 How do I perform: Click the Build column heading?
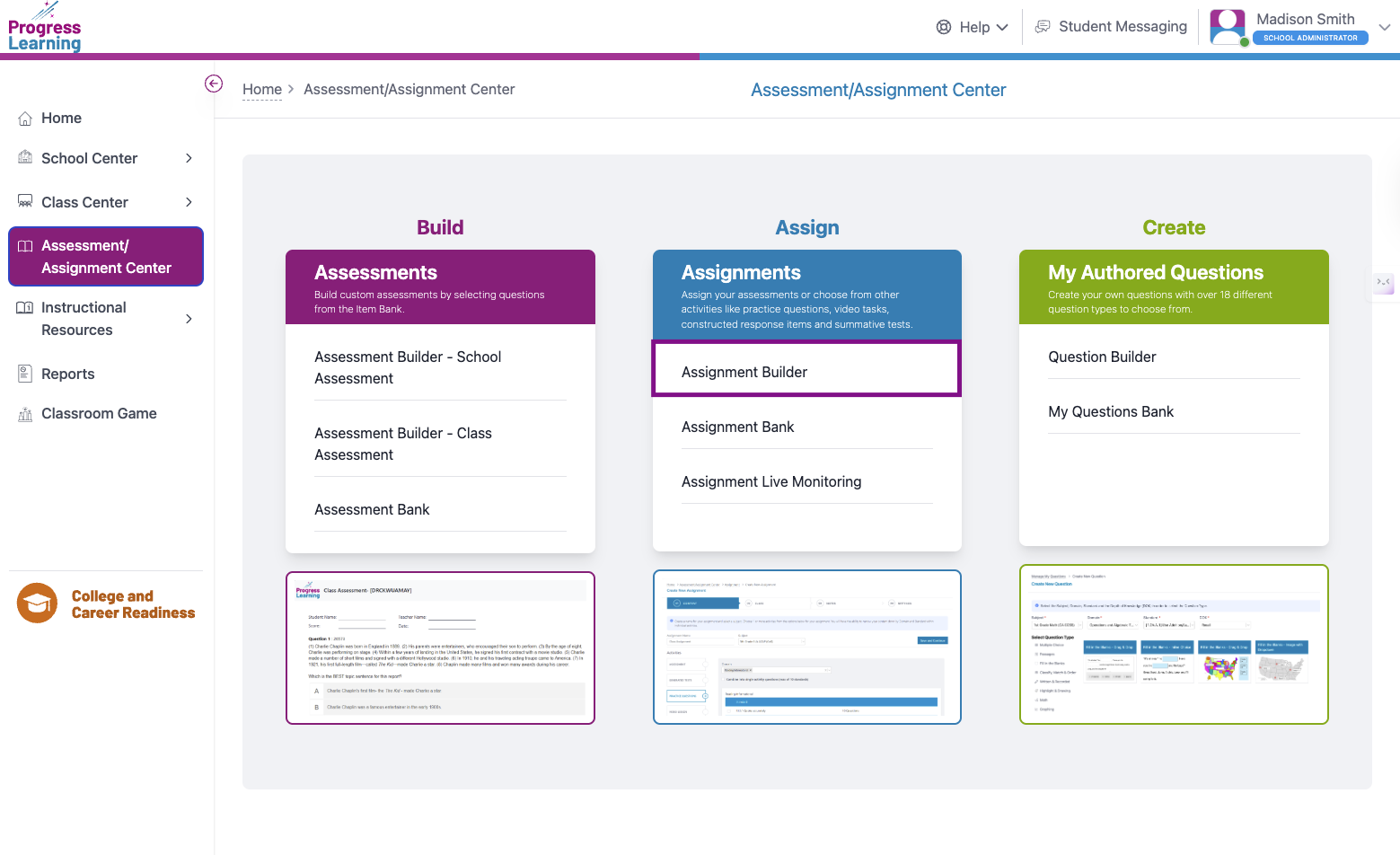[x=440, y=227]
